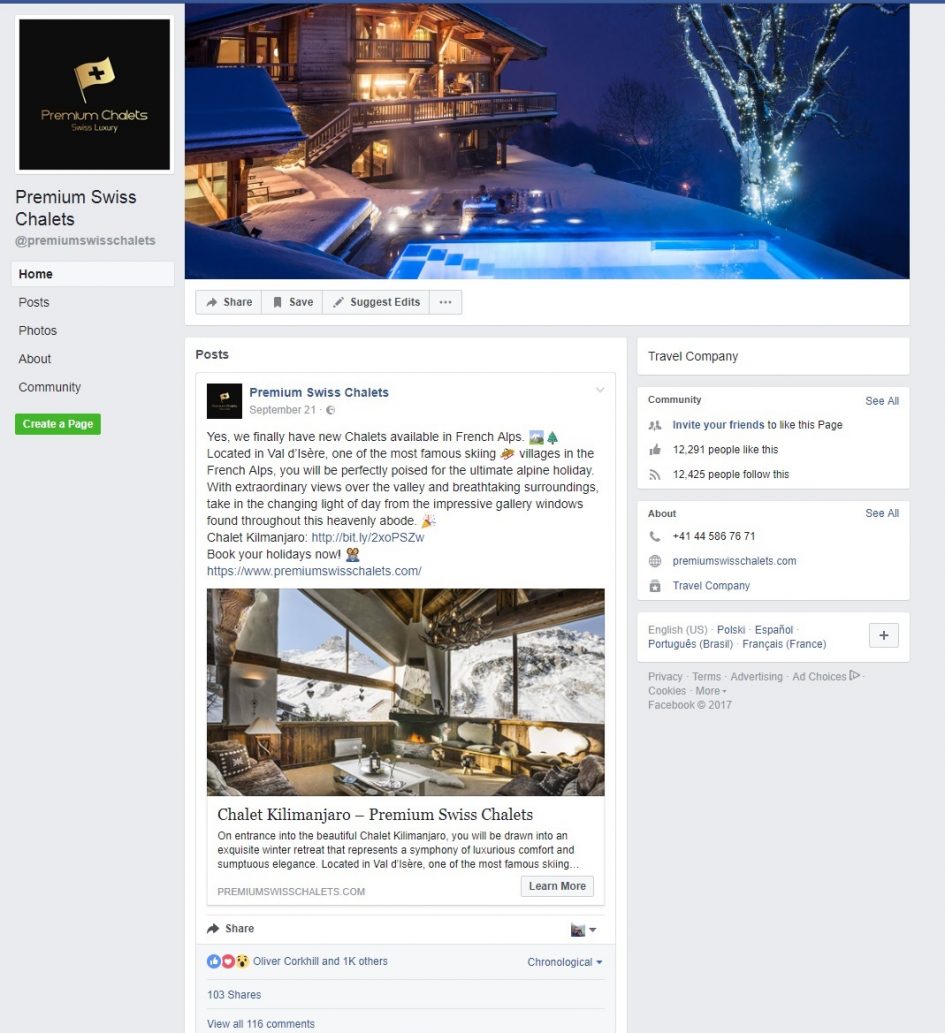Click the post's small page avatar
945x1033 pixels.
(224, 401)
